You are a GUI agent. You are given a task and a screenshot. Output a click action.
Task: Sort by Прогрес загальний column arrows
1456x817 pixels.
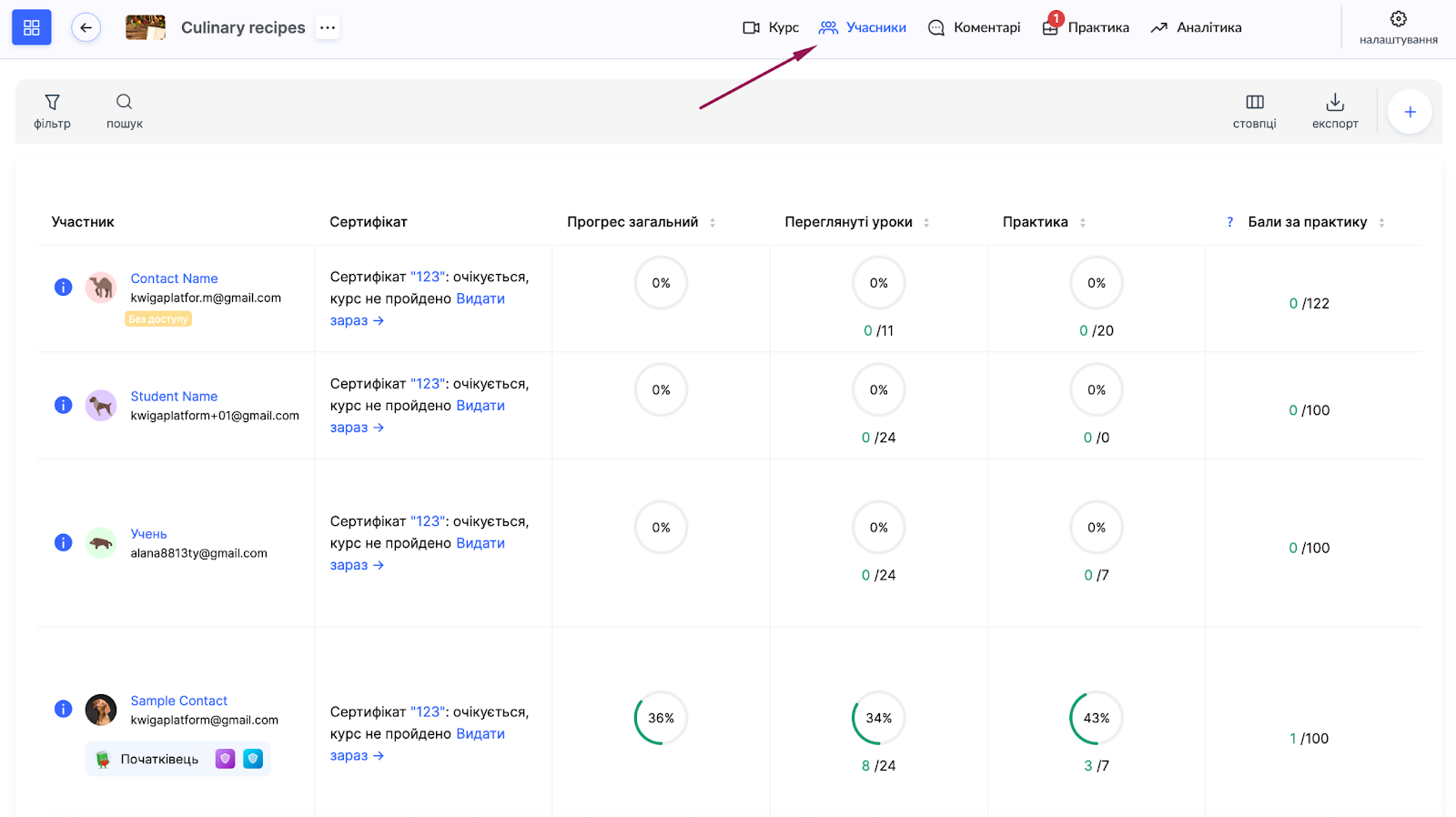pyautogui.click(x=713, y=223)
